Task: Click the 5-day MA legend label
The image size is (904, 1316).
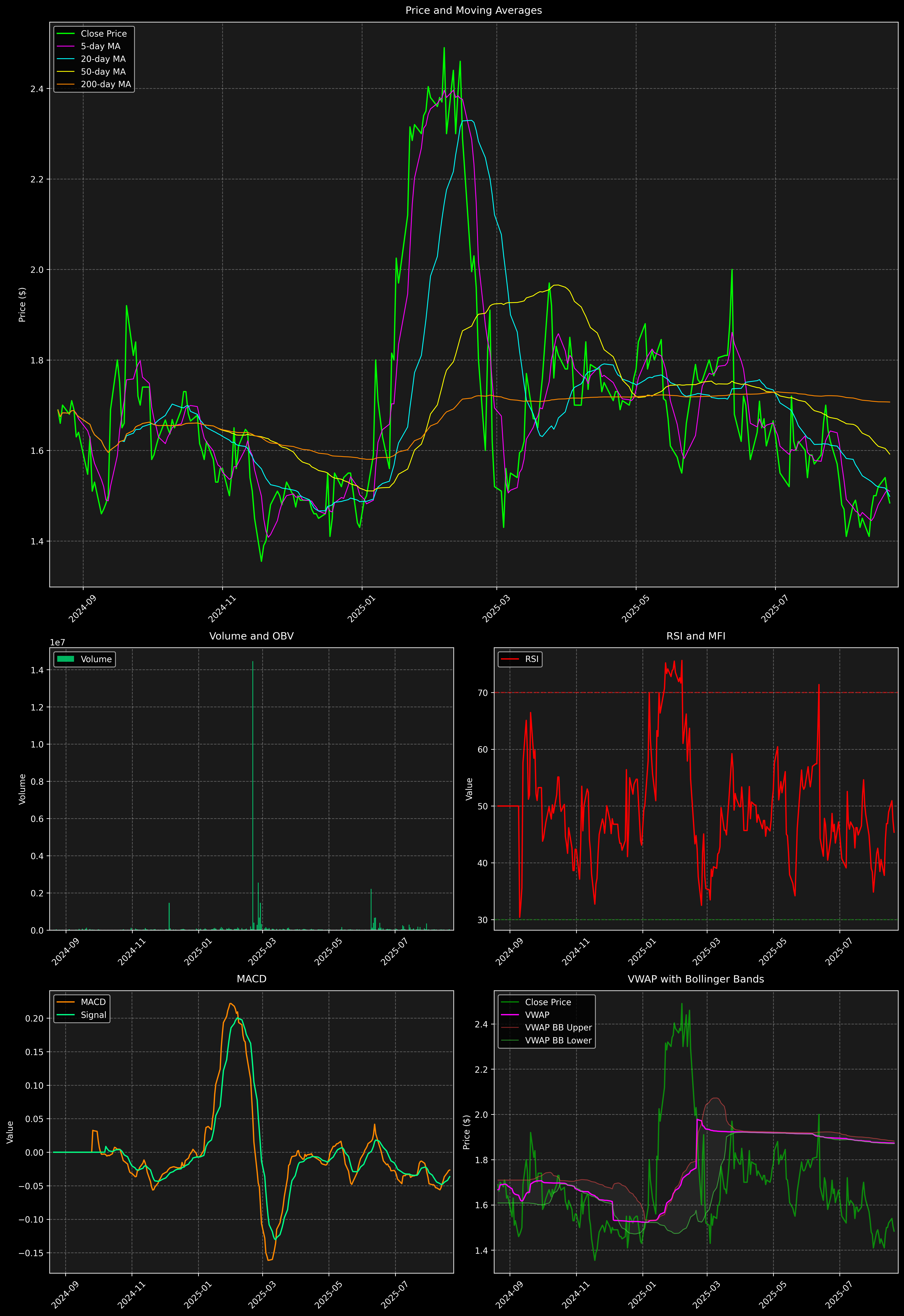Action: click(100, 47)
